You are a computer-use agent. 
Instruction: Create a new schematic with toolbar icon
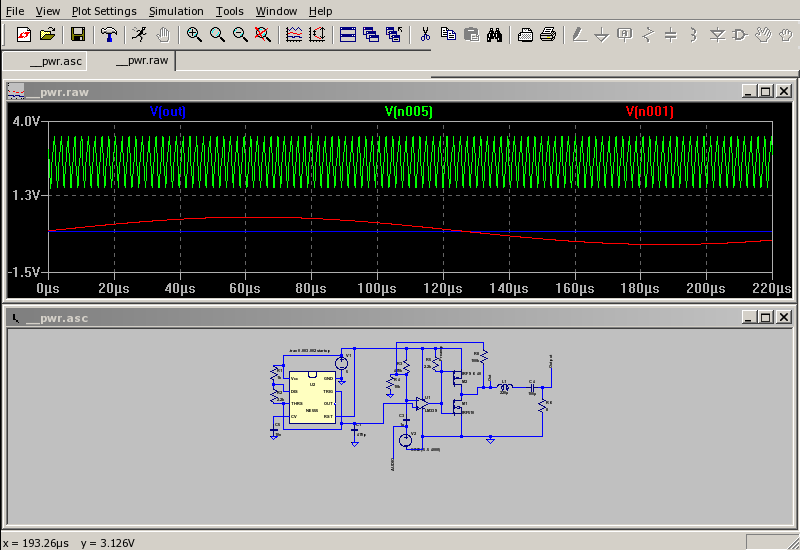[x=23, y=35]
